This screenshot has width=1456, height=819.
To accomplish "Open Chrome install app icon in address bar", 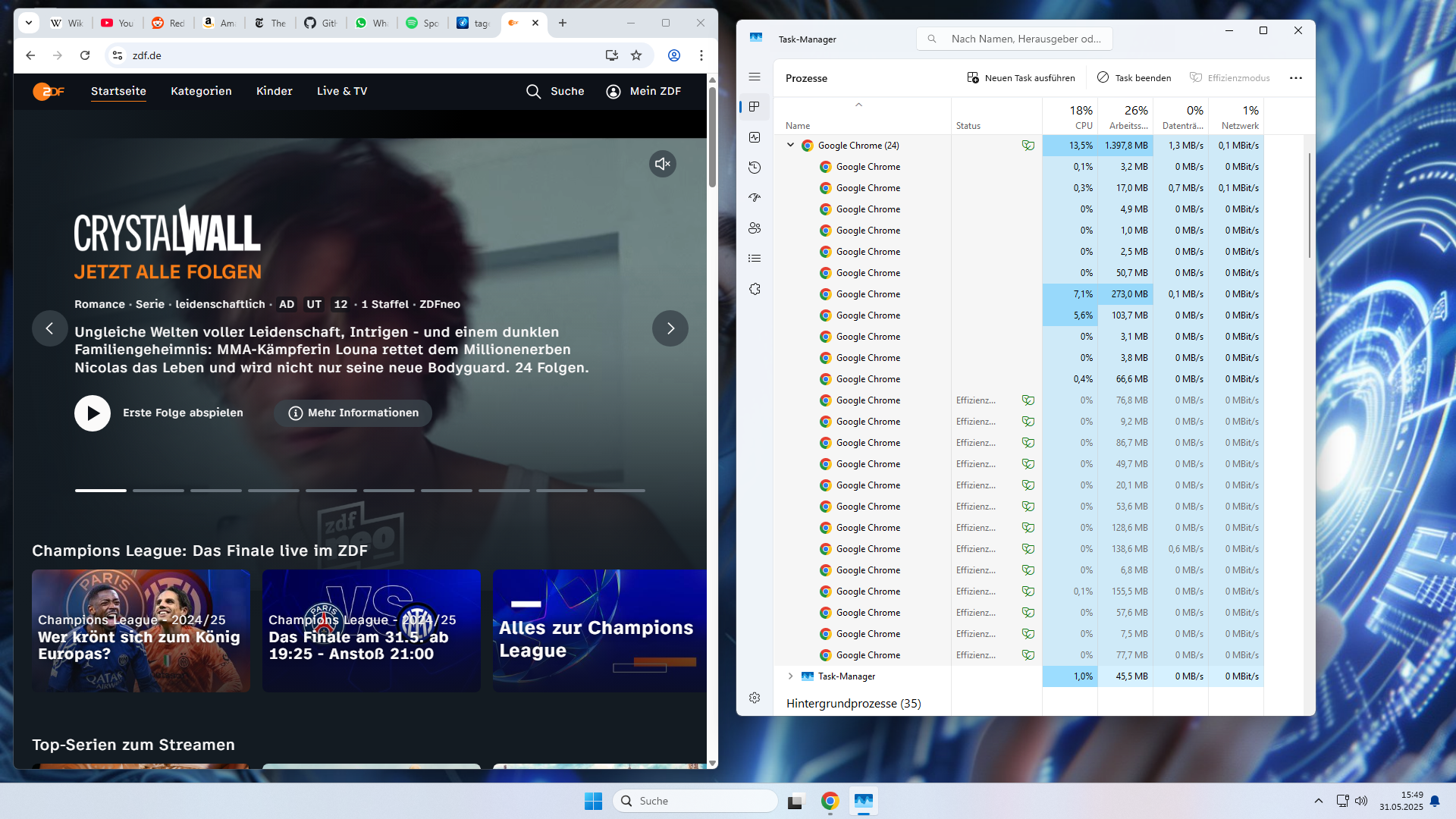I will [x=611, y=55].
